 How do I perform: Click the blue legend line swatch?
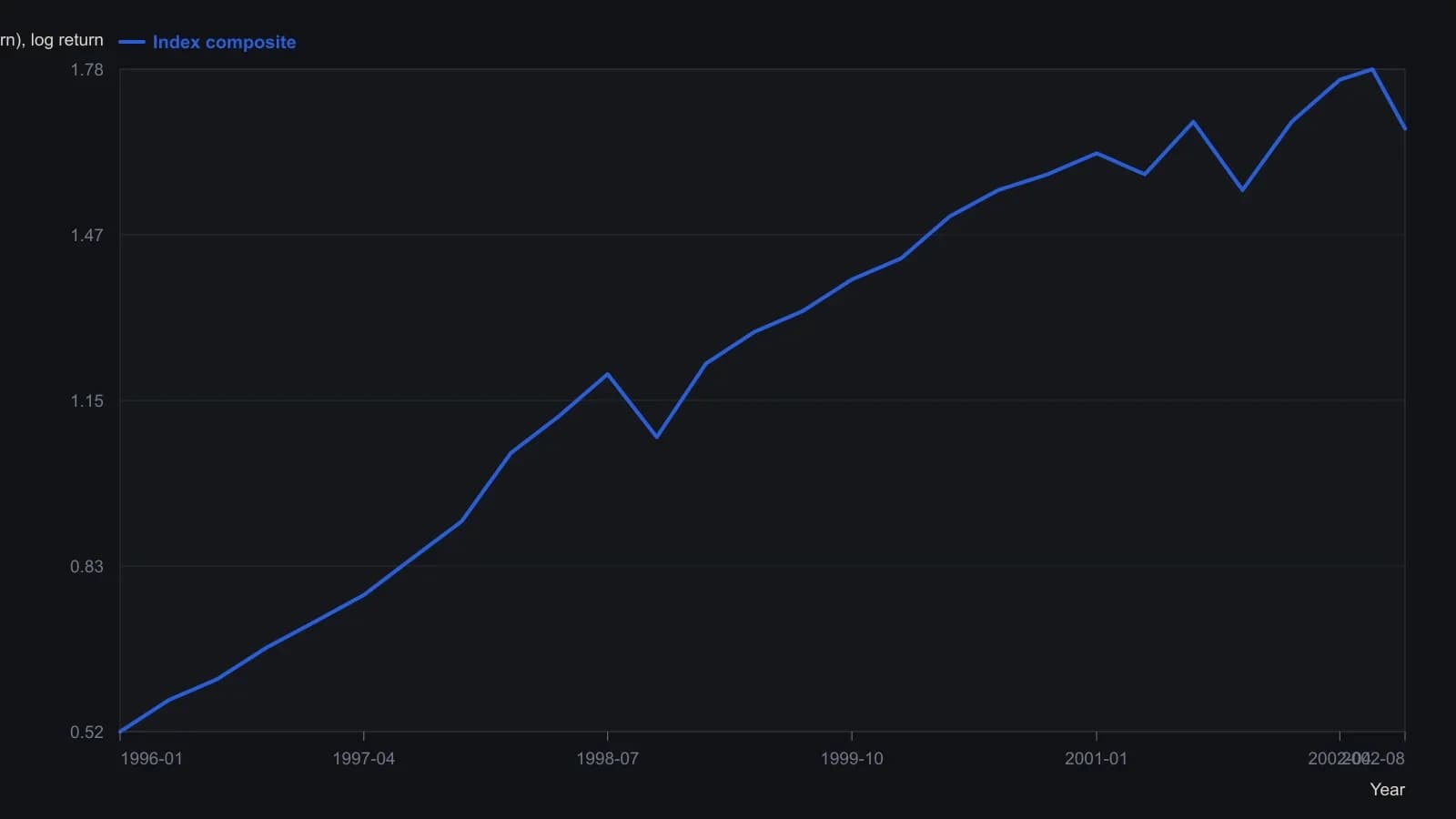point(132,42)
